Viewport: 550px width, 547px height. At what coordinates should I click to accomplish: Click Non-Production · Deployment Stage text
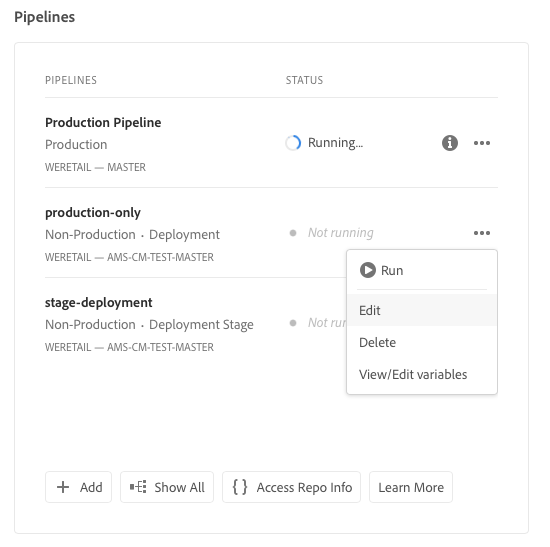coord(149,325)
